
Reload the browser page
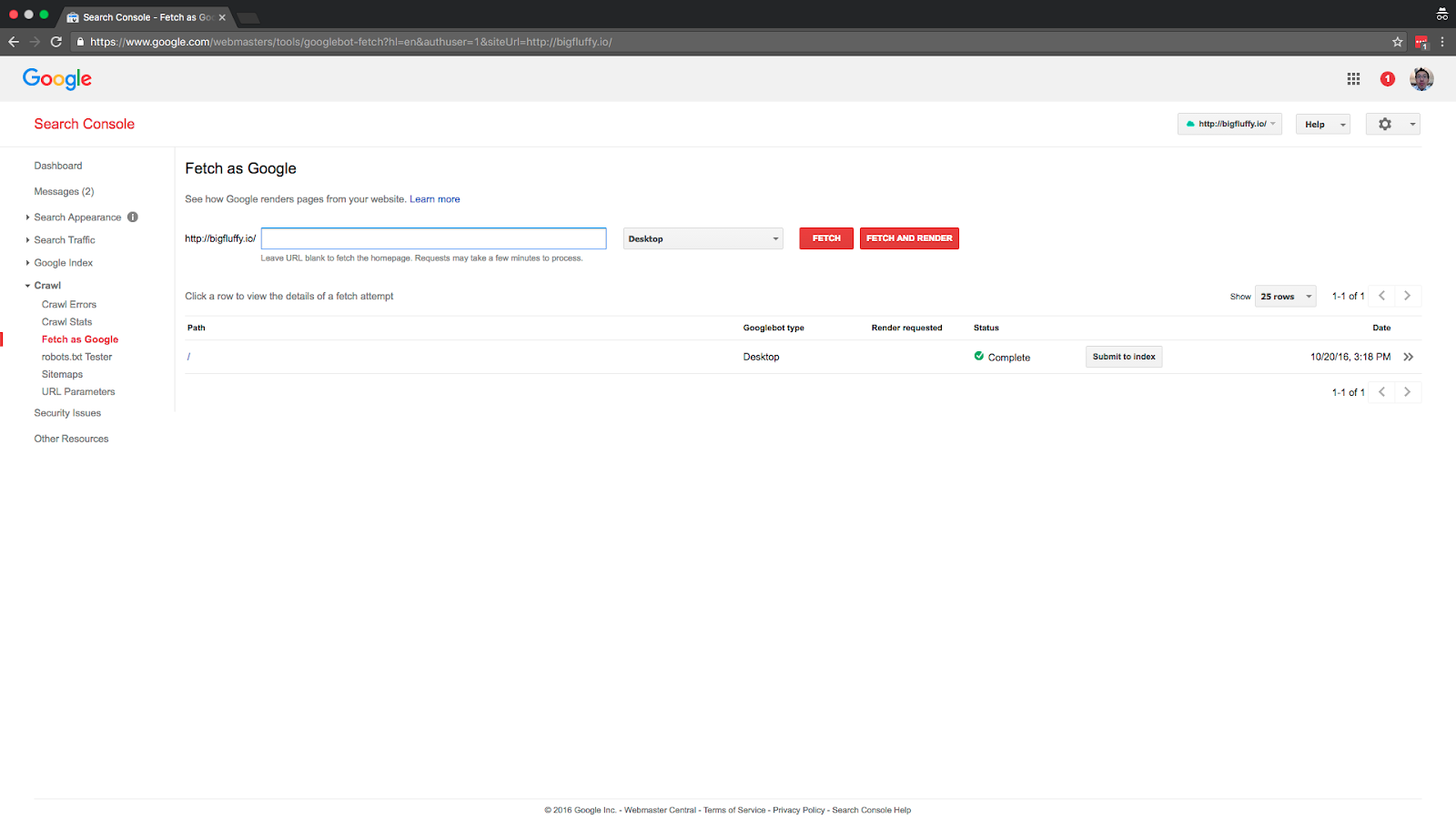click(x=56, y=42)
